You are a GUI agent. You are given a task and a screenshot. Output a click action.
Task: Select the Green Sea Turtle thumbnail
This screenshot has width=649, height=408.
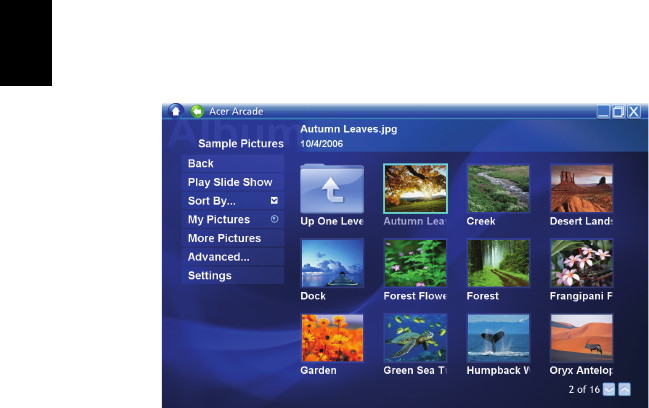click(416, 338)
